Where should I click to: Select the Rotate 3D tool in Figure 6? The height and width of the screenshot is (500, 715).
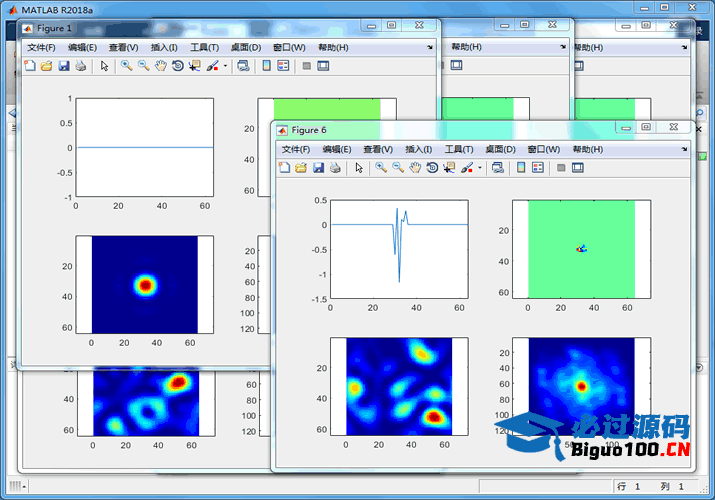coord(431,168)
